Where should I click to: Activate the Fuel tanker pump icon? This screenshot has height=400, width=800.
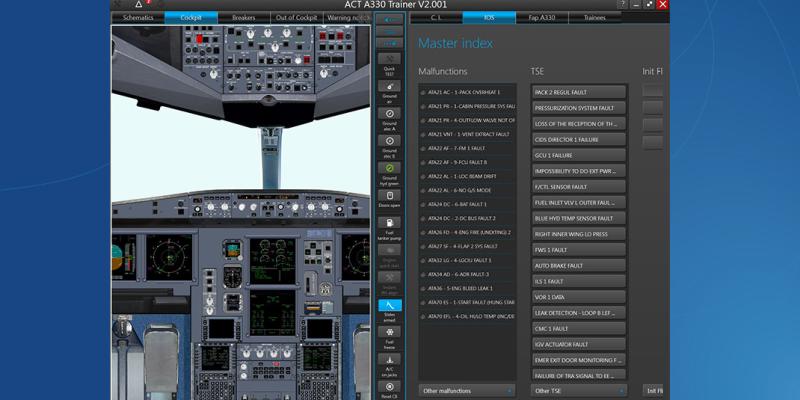[x=389, y=222]
